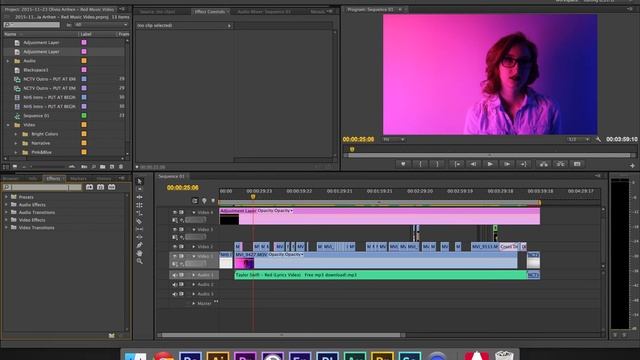Click the New Item icon in the Project panel
This screenshot has height=360, width=640.
112,167
